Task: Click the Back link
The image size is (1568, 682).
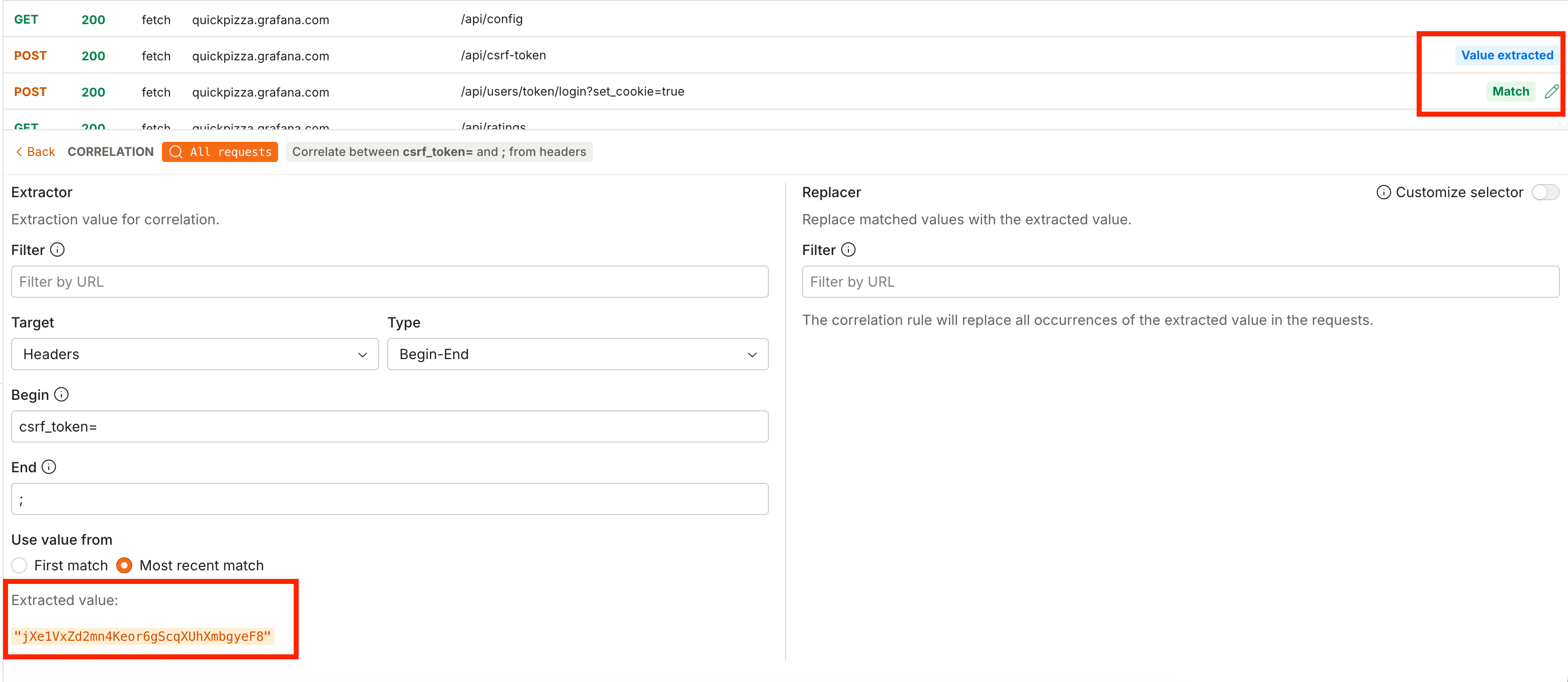Action: (x=35, y=151)
